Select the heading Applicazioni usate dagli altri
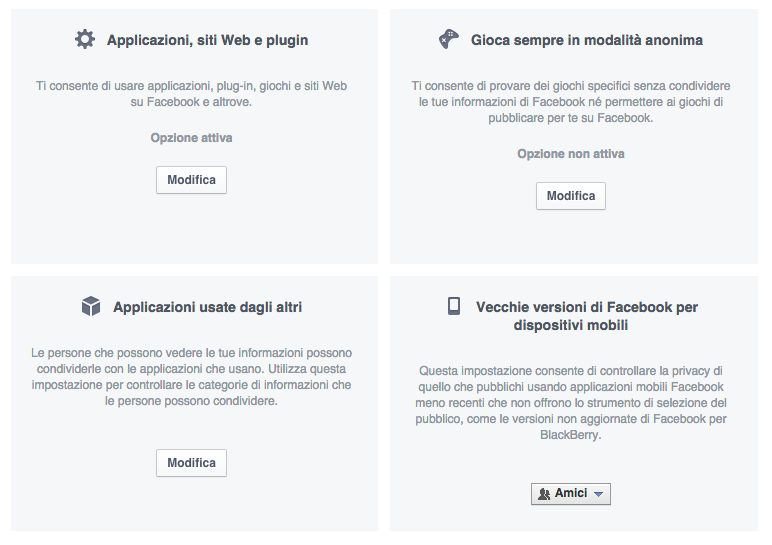This screenshot has height=545, width=772. (x=208, y=308)
